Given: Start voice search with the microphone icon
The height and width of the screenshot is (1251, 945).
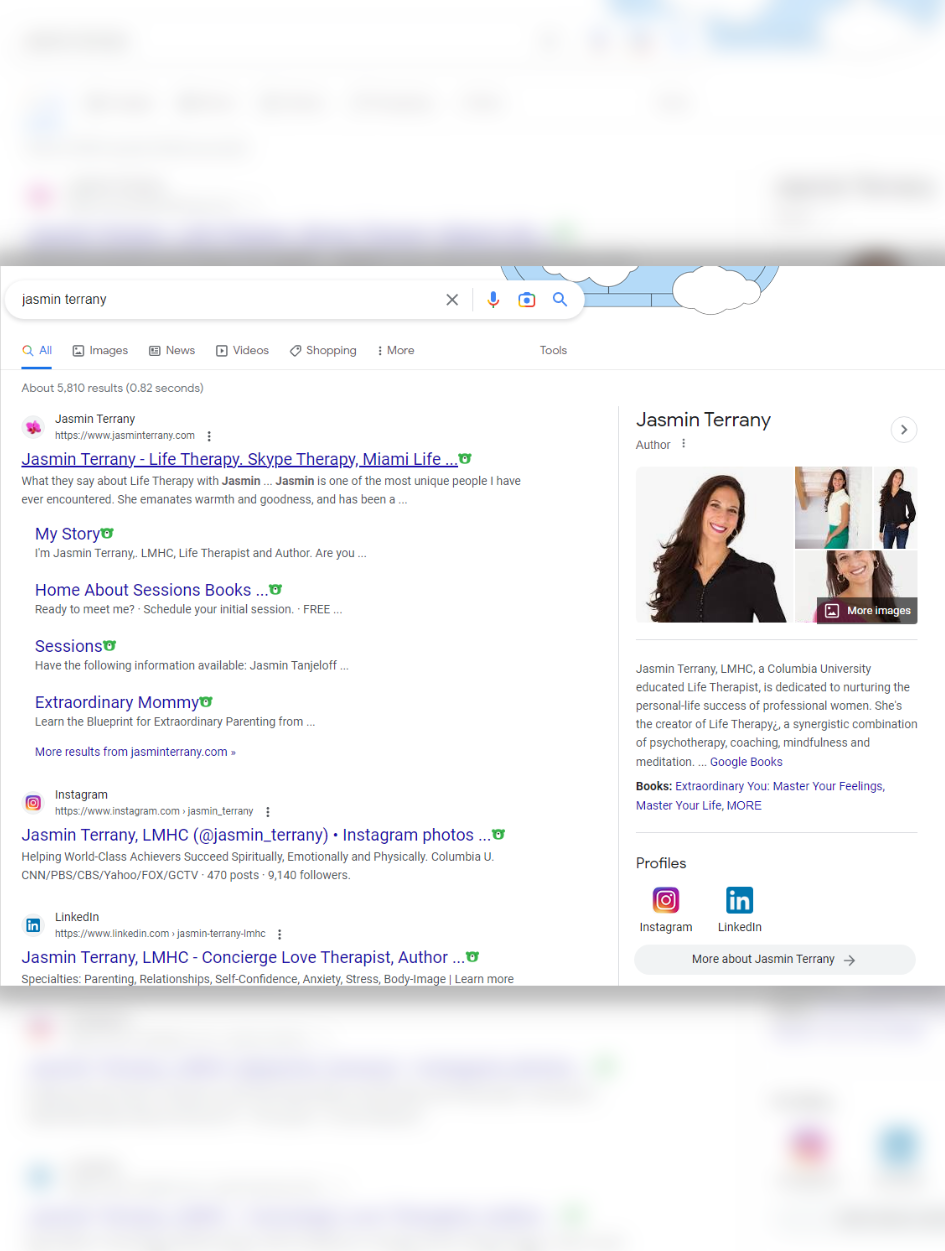Looking at the screenshot, I should point(493,300).
